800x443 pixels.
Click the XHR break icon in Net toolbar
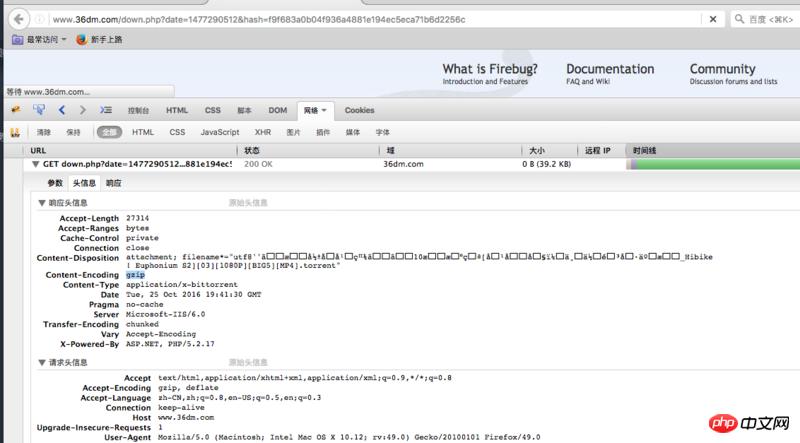coord(15,133)
